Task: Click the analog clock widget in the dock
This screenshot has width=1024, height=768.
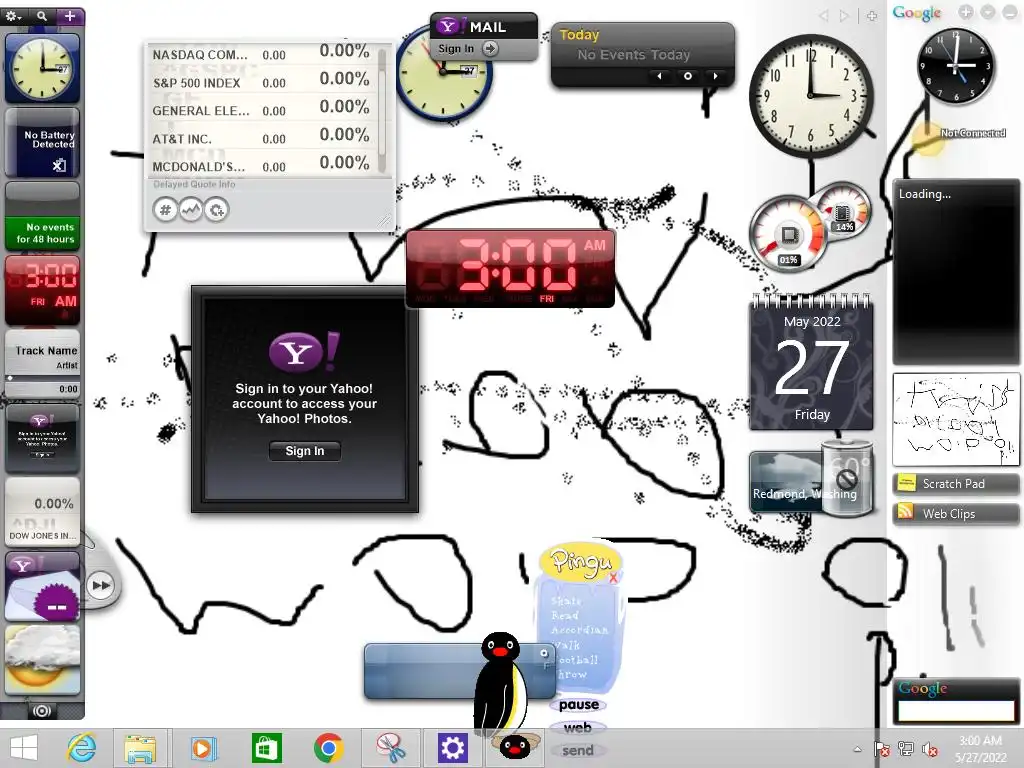Action: [42, 68]
